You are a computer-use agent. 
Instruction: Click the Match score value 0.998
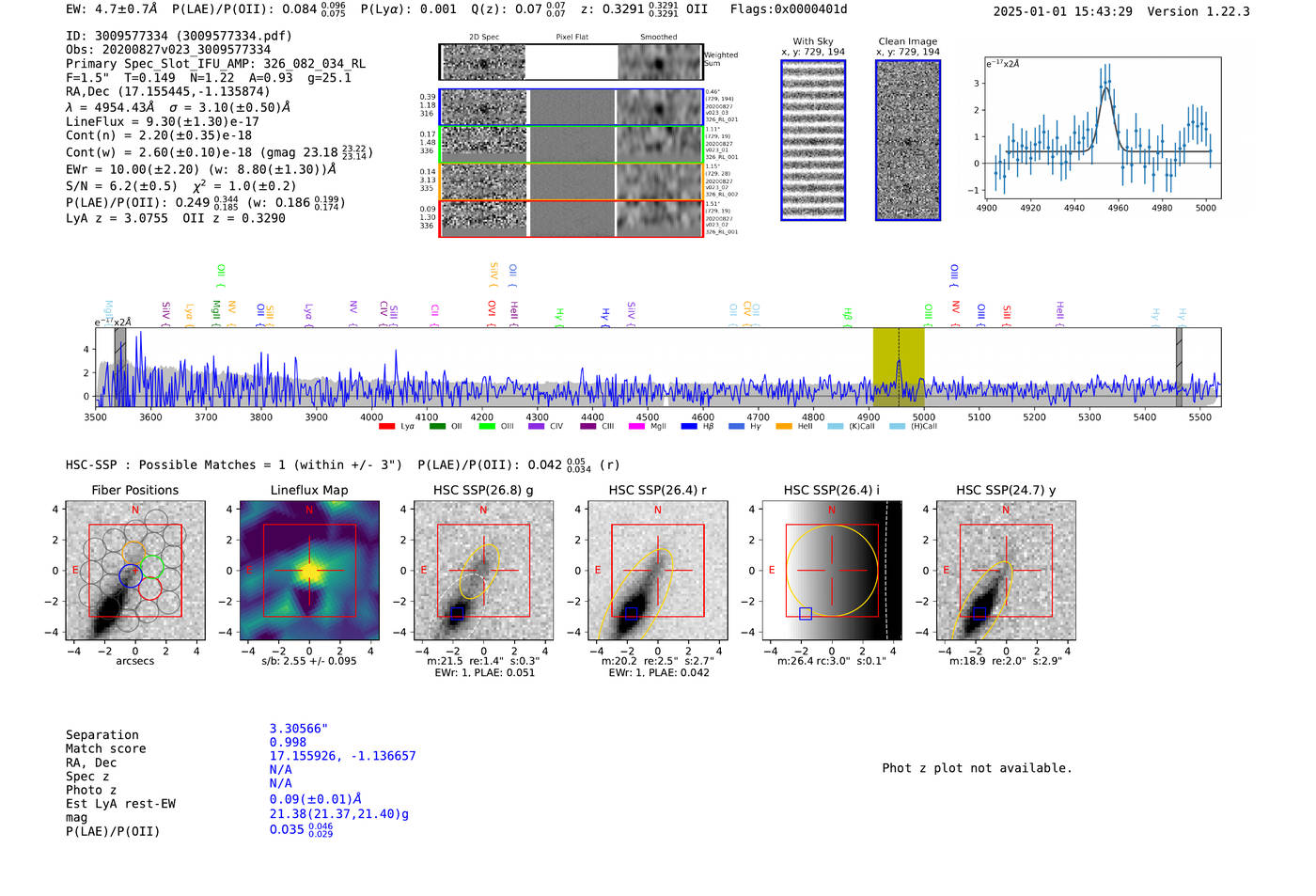(288, 742)
